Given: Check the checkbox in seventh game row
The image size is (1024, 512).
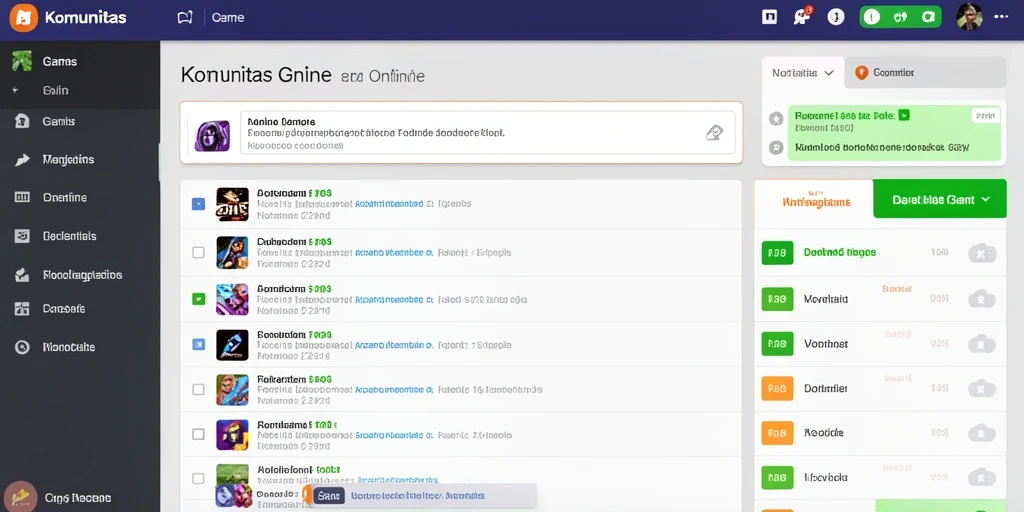Looking at the screenshot, I should tap(199, 479).
